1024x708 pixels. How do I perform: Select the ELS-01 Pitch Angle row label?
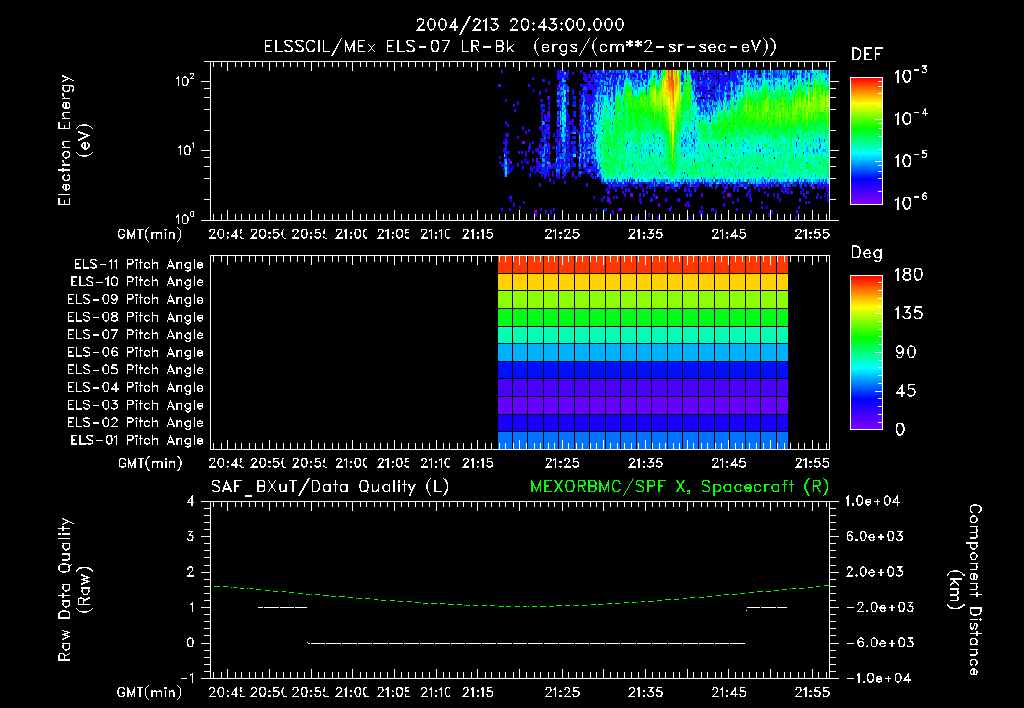tap(137, 440)
